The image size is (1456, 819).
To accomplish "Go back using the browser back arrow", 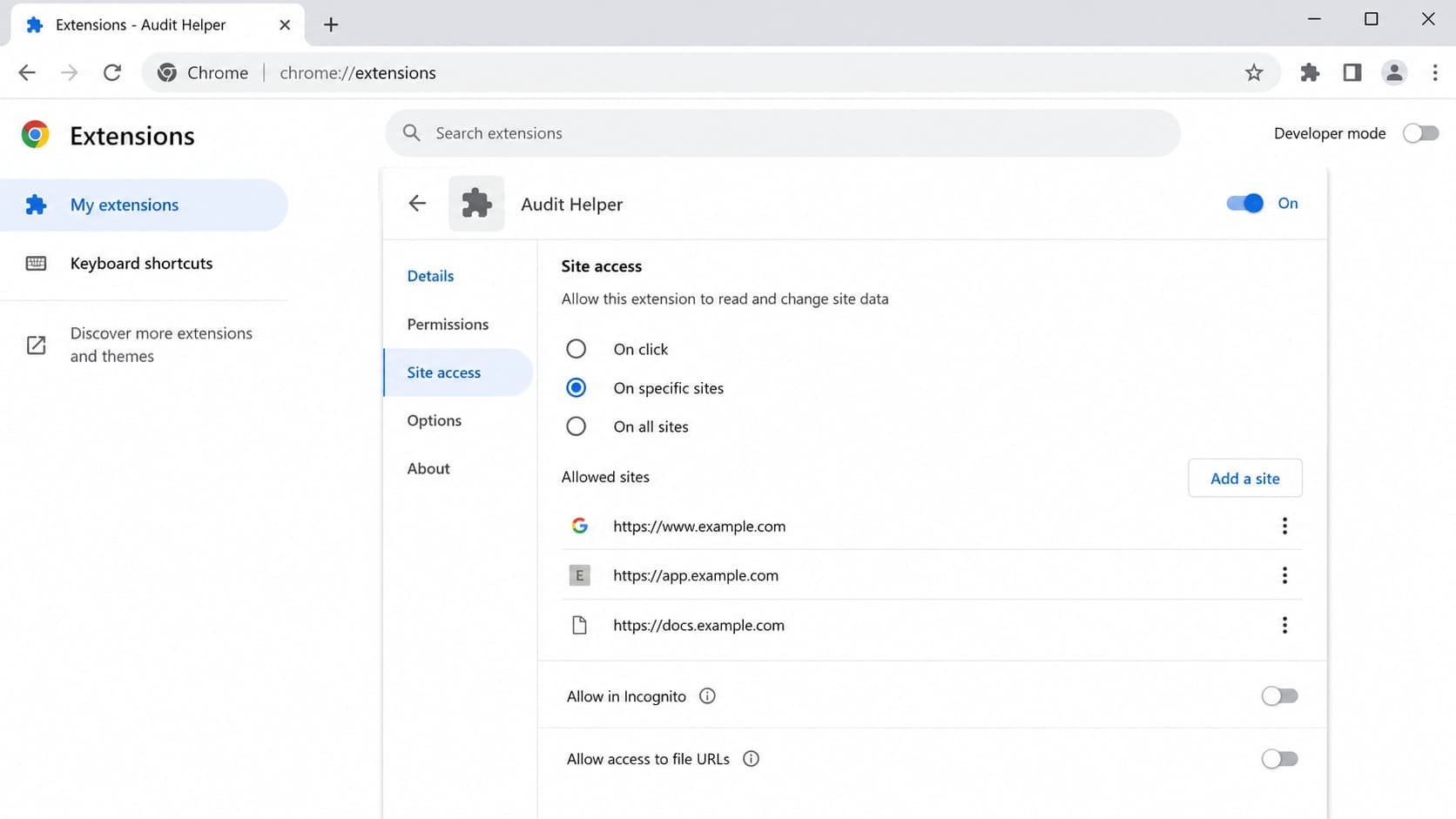I will [x=27, y=72].
